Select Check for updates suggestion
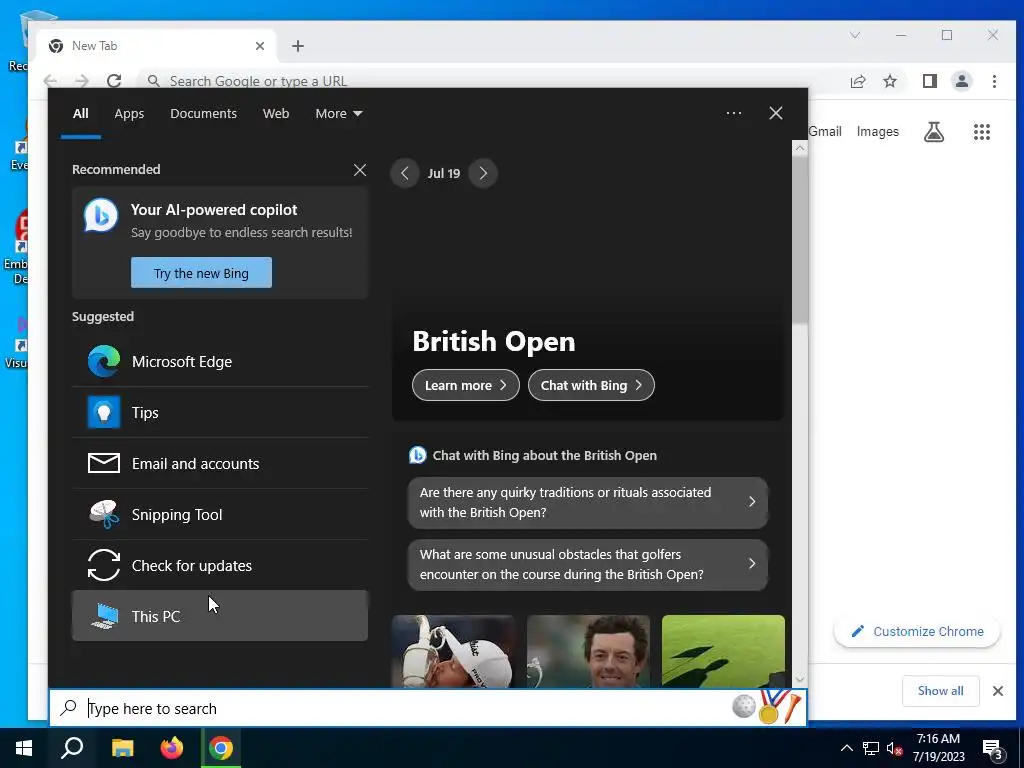Screen dimensions: 1024x768 (x=219, y=566)
